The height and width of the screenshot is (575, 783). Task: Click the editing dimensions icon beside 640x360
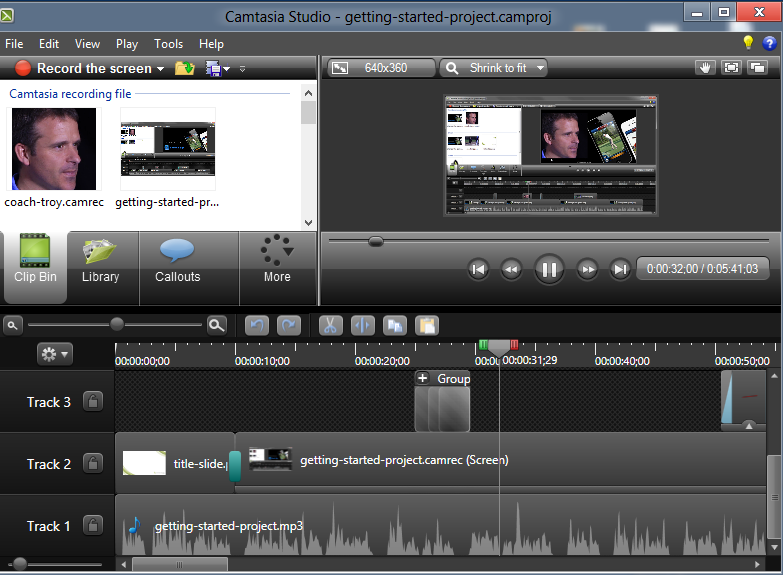[340, 68]
